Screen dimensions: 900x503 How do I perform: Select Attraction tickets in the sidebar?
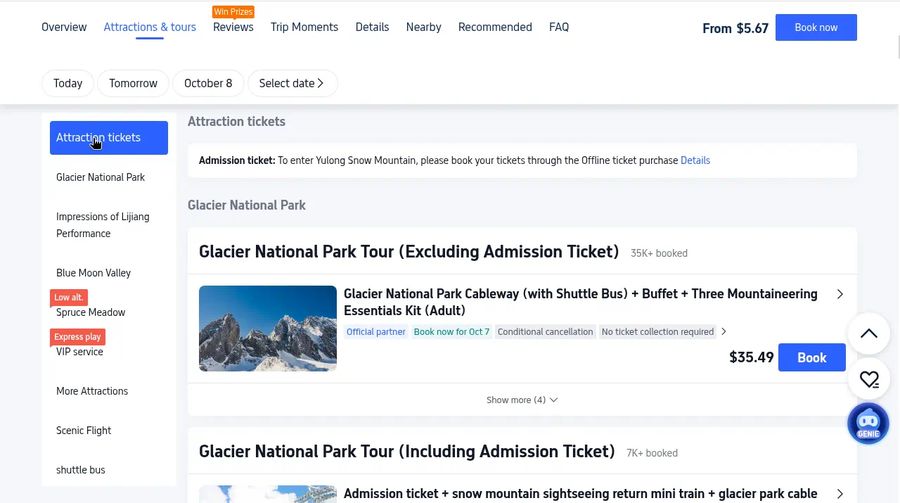(109, 138)
